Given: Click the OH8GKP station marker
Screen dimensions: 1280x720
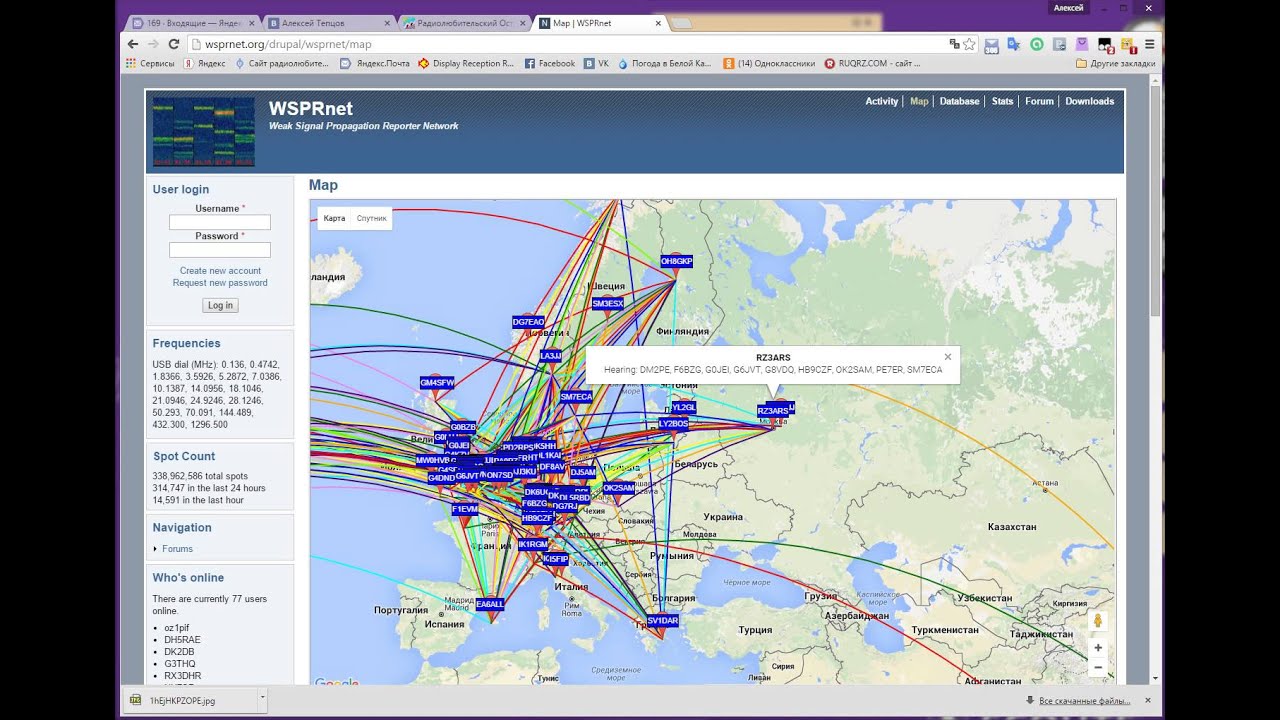Looking at the screenshot, I should click(x=676, y=261).
